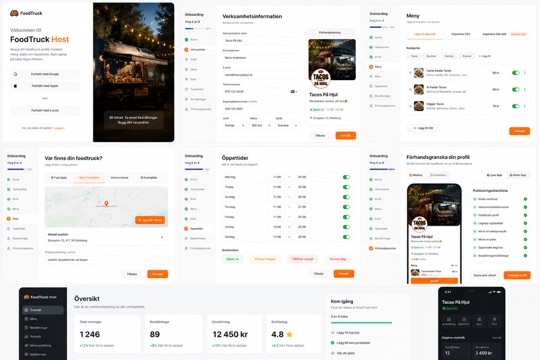Viewport: 540px width, 360px height.
Task: Click the Fortsätt med e-post button
Action: click(x=45, y=111)
